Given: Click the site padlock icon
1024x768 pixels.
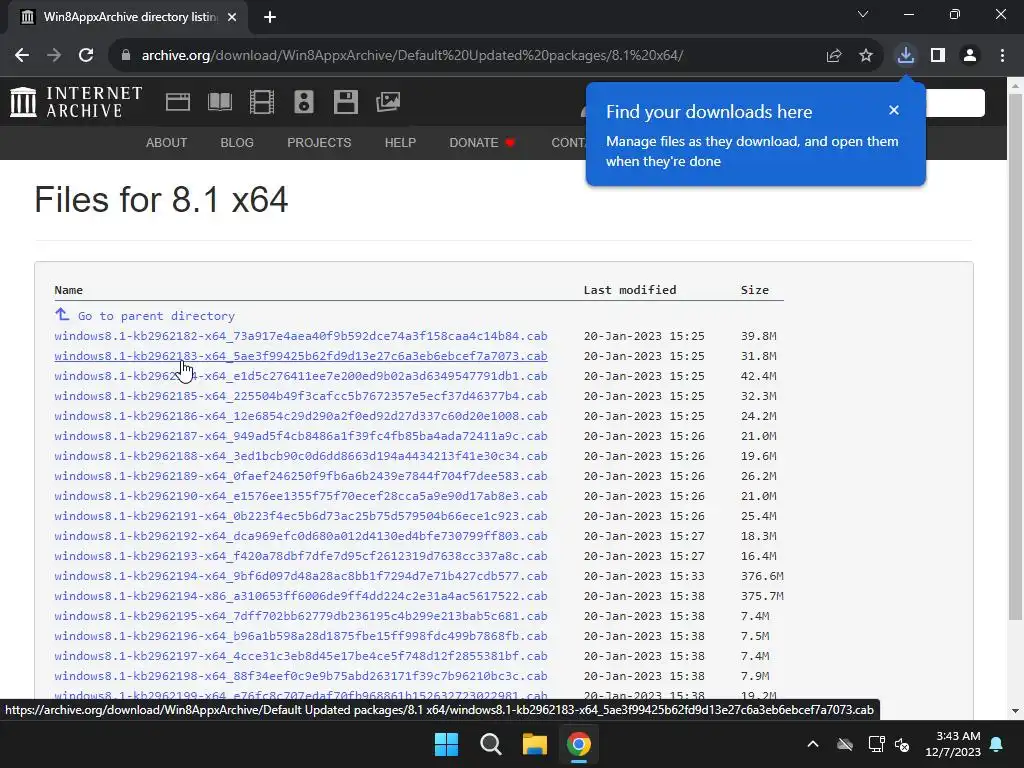Looking at the screenshot, I should click(126, 56).
